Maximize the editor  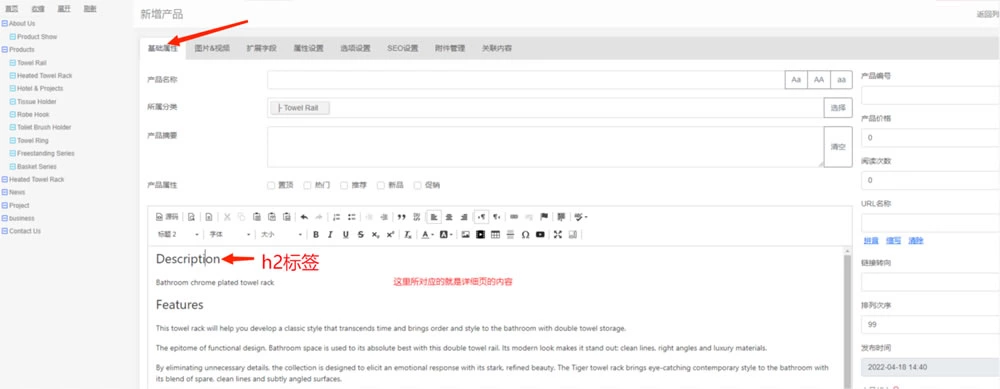coord(557,235)
